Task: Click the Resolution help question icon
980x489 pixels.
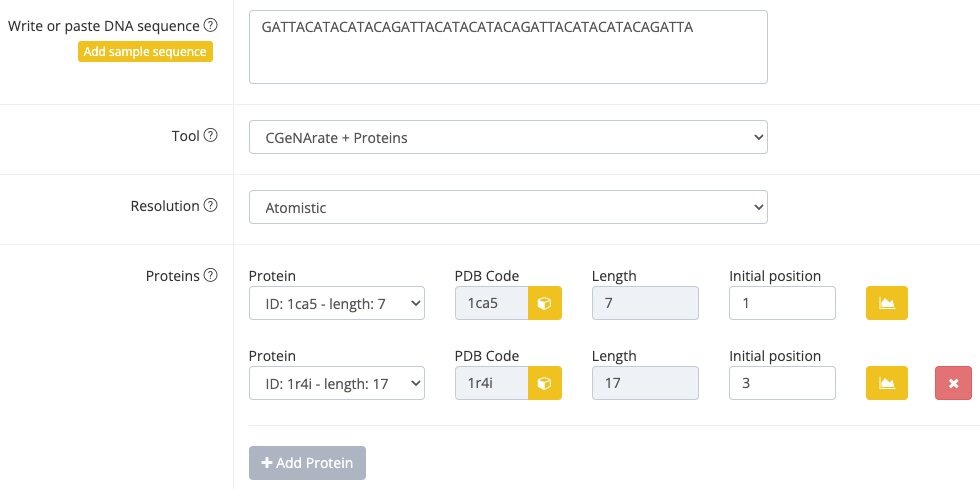Action: pos(210,206)
